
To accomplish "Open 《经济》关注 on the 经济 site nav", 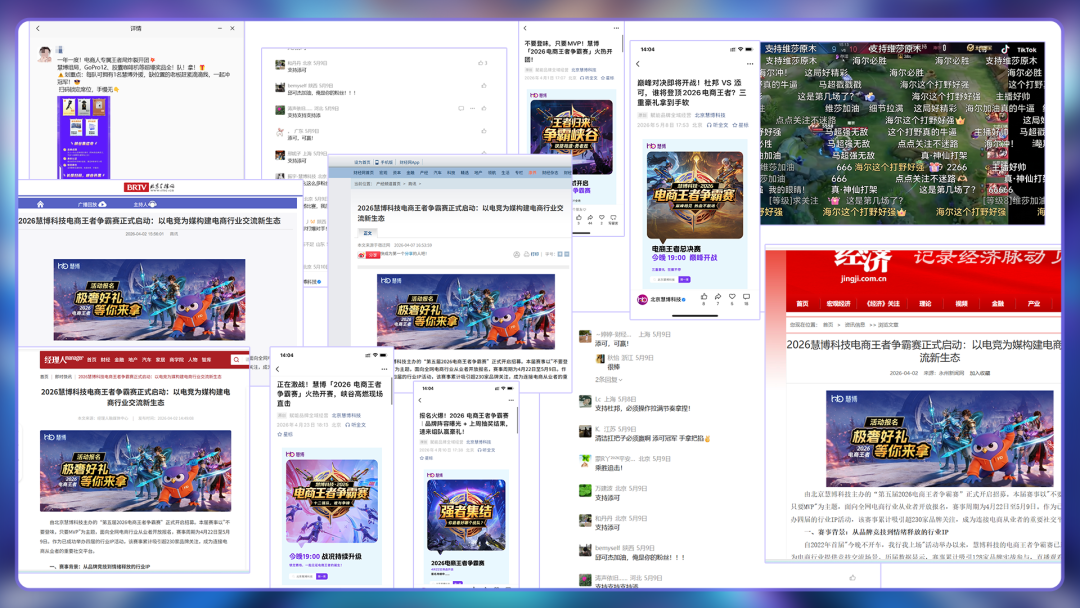I will 883,304.
